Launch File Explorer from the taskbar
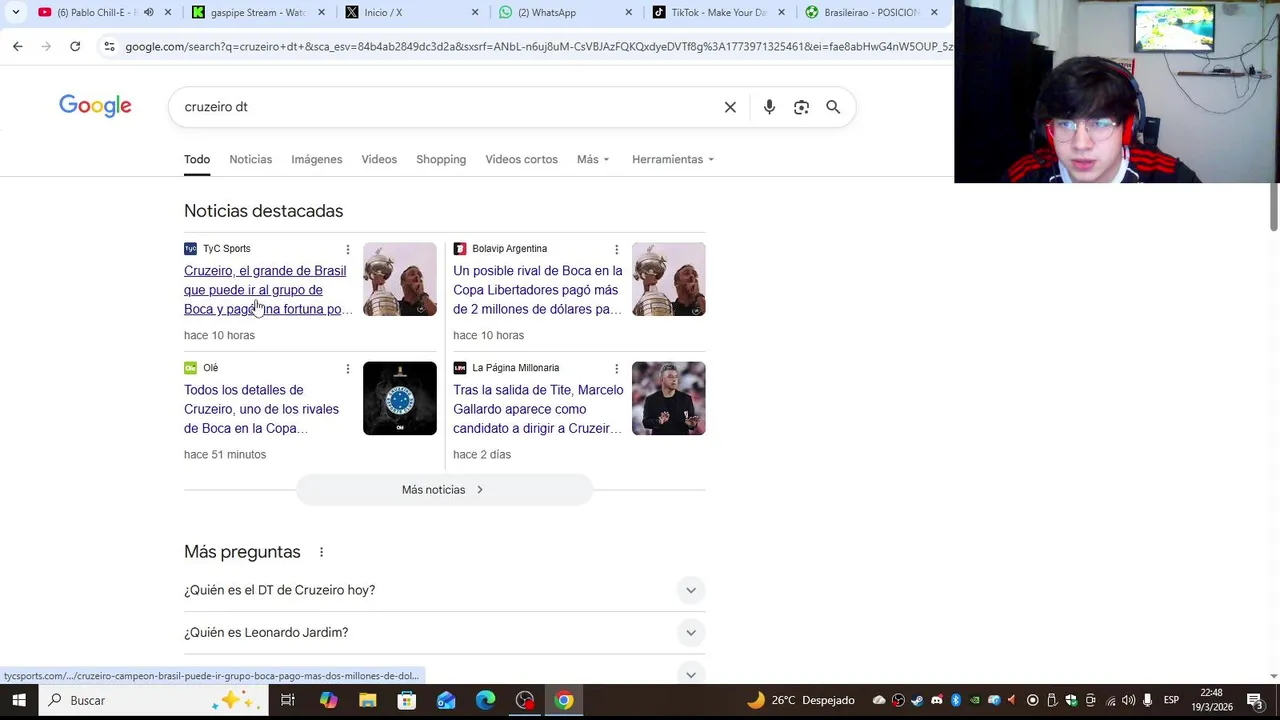1280x720 pixels. point(367,700)
